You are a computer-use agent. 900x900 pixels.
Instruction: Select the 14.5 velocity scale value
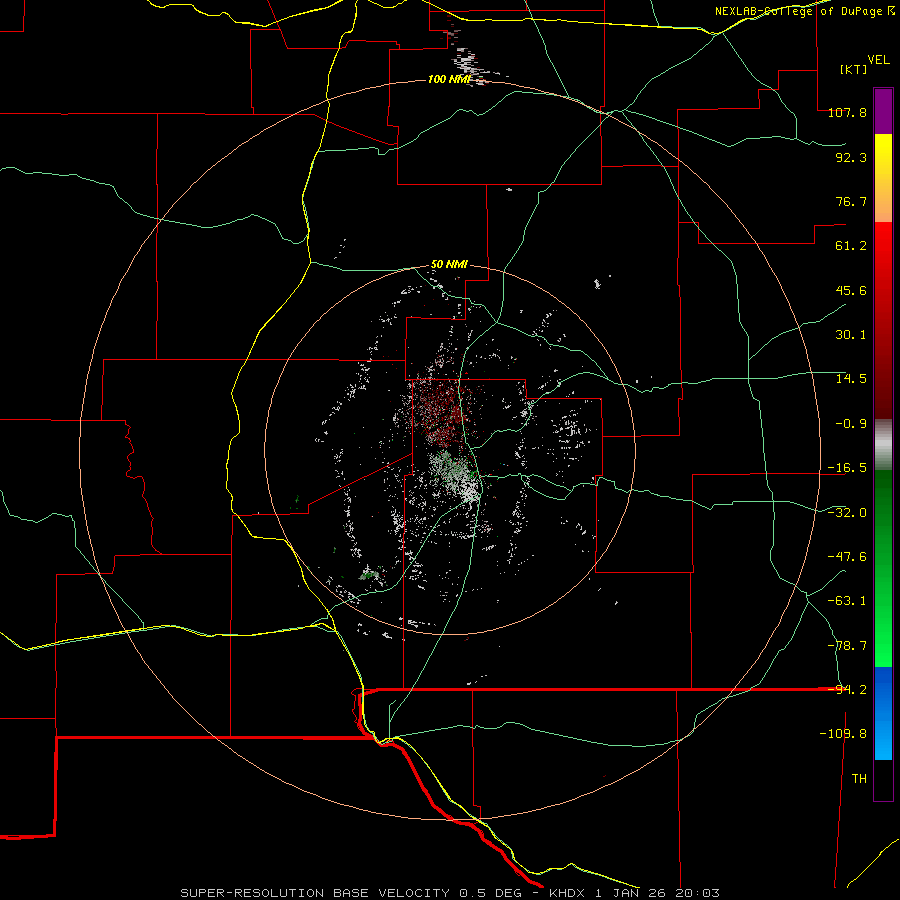[851, 379]
